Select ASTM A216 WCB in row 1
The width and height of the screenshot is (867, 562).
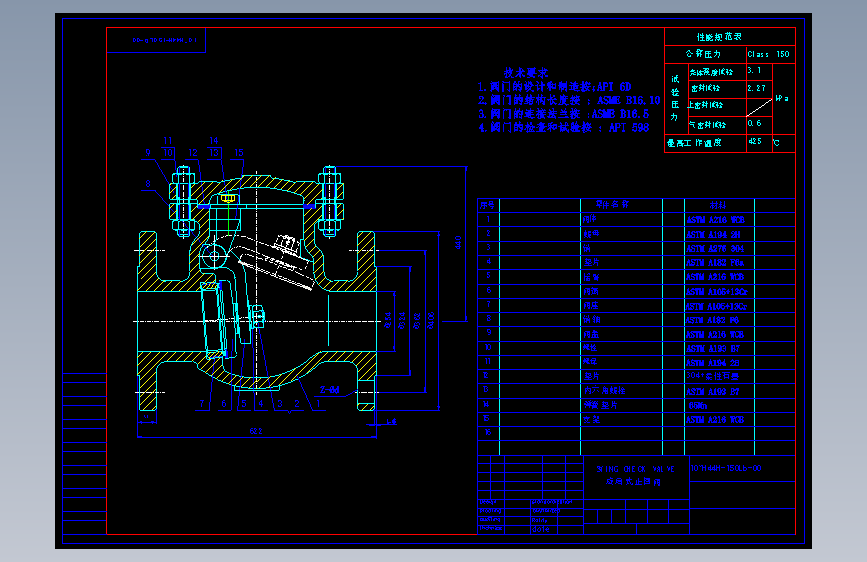coord(715,220)
